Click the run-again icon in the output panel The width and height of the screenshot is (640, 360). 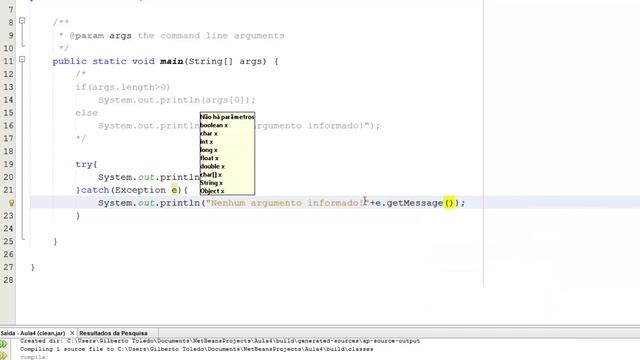[x=4, y=344]
